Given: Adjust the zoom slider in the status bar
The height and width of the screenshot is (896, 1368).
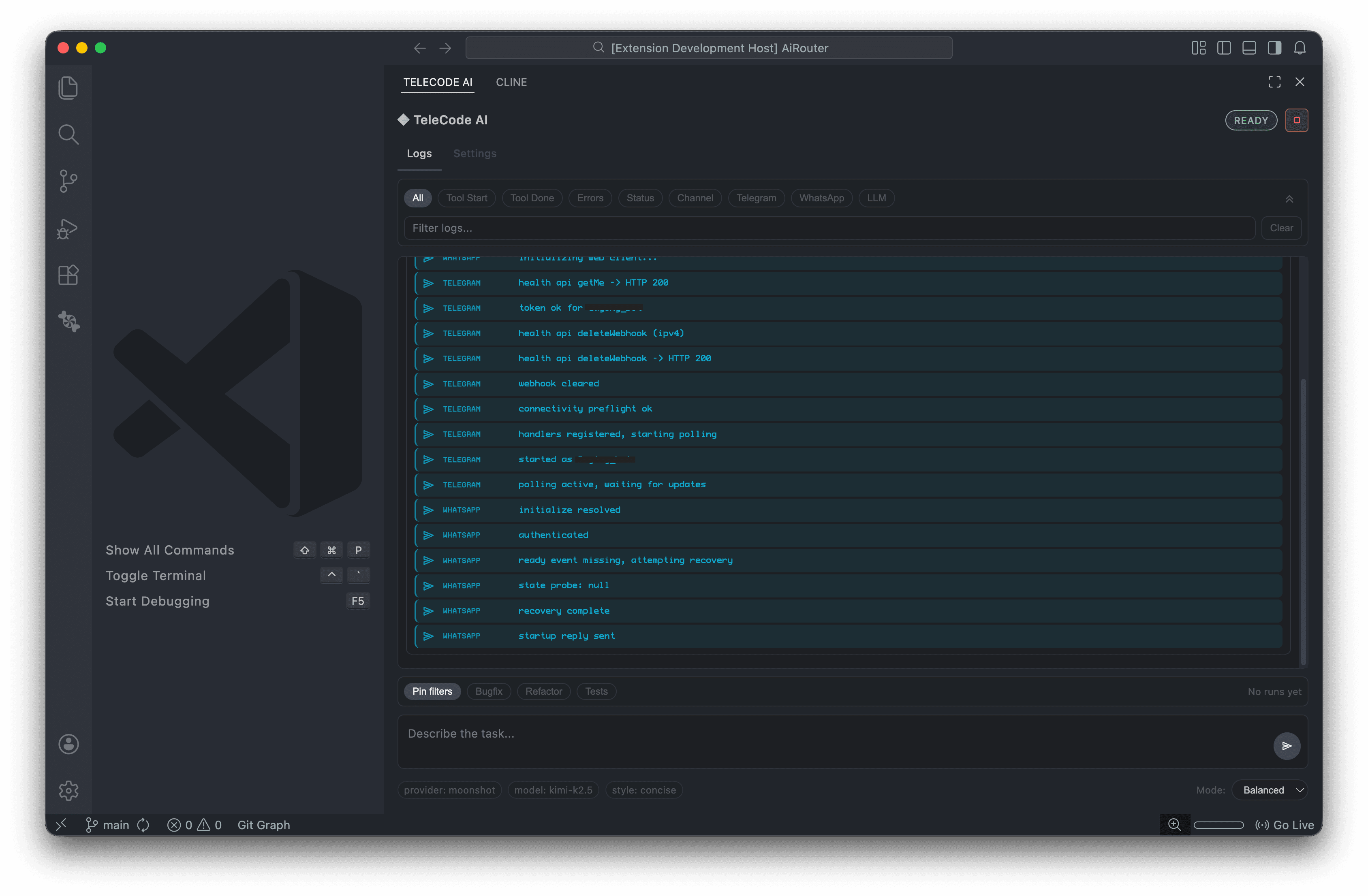Looking at the screenshot, I should pos(1219,825).
